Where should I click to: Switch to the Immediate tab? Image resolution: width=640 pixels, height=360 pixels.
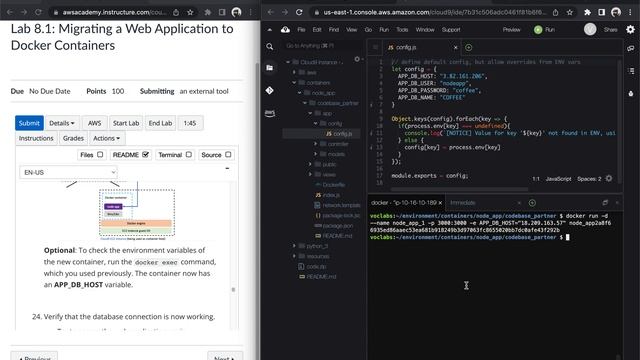point(462,203)
